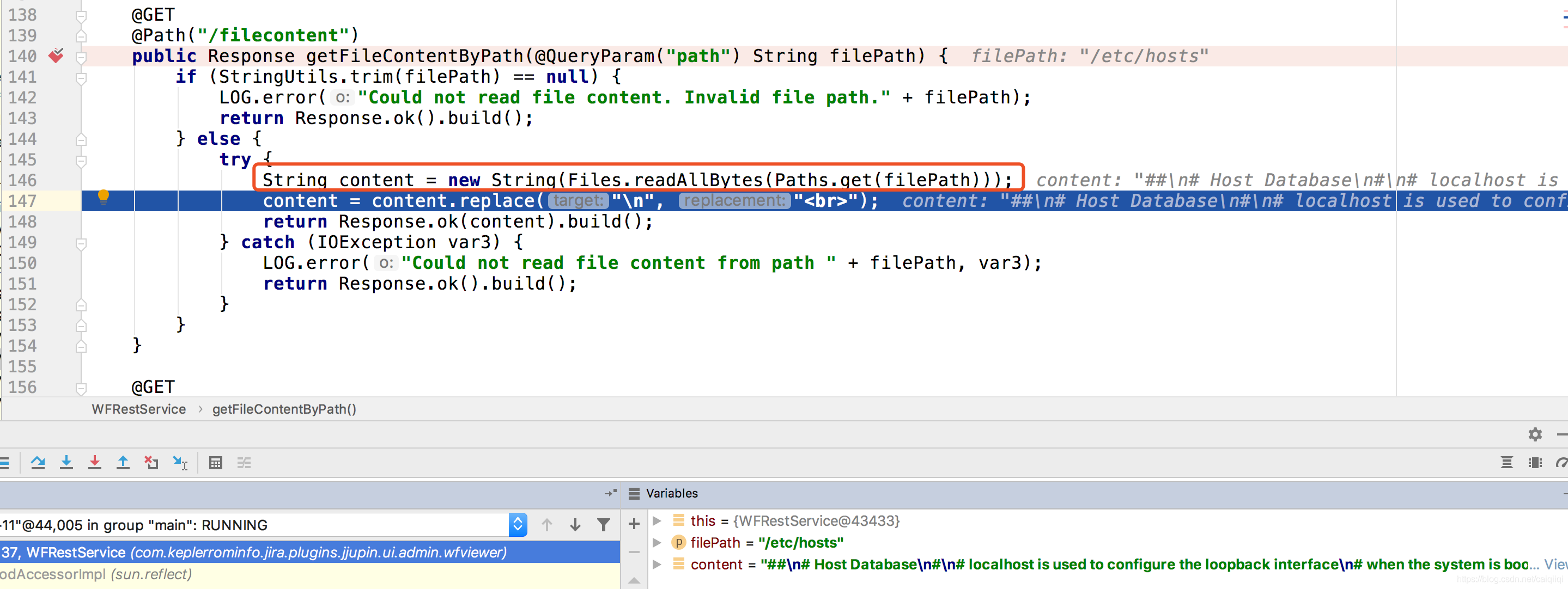
Task: Click the 'replacement:' parameter hint
Action: tap(735, 200)
